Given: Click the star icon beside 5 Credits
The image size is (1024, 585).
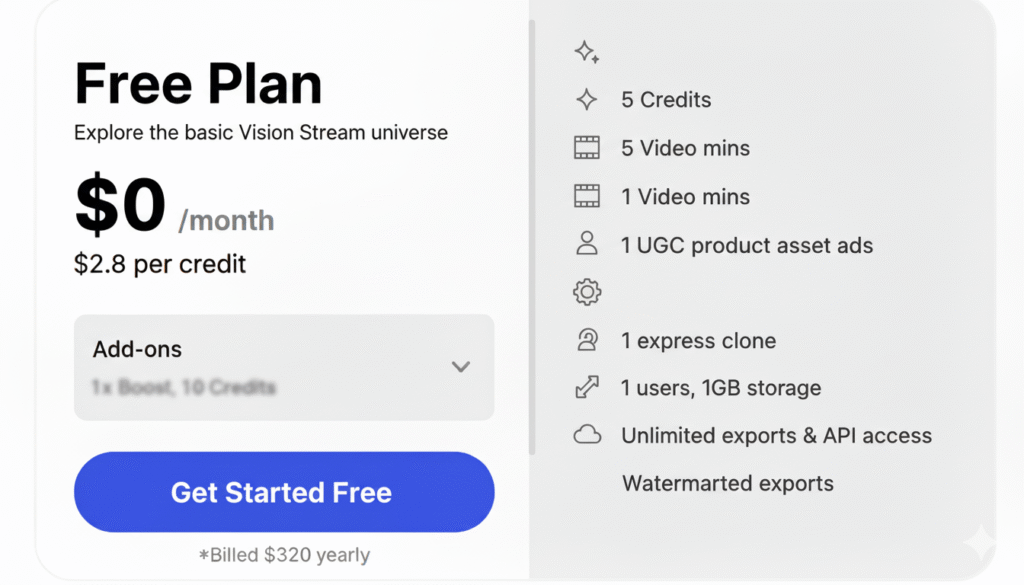Looking at the screenshot, I should coord(587,100).
